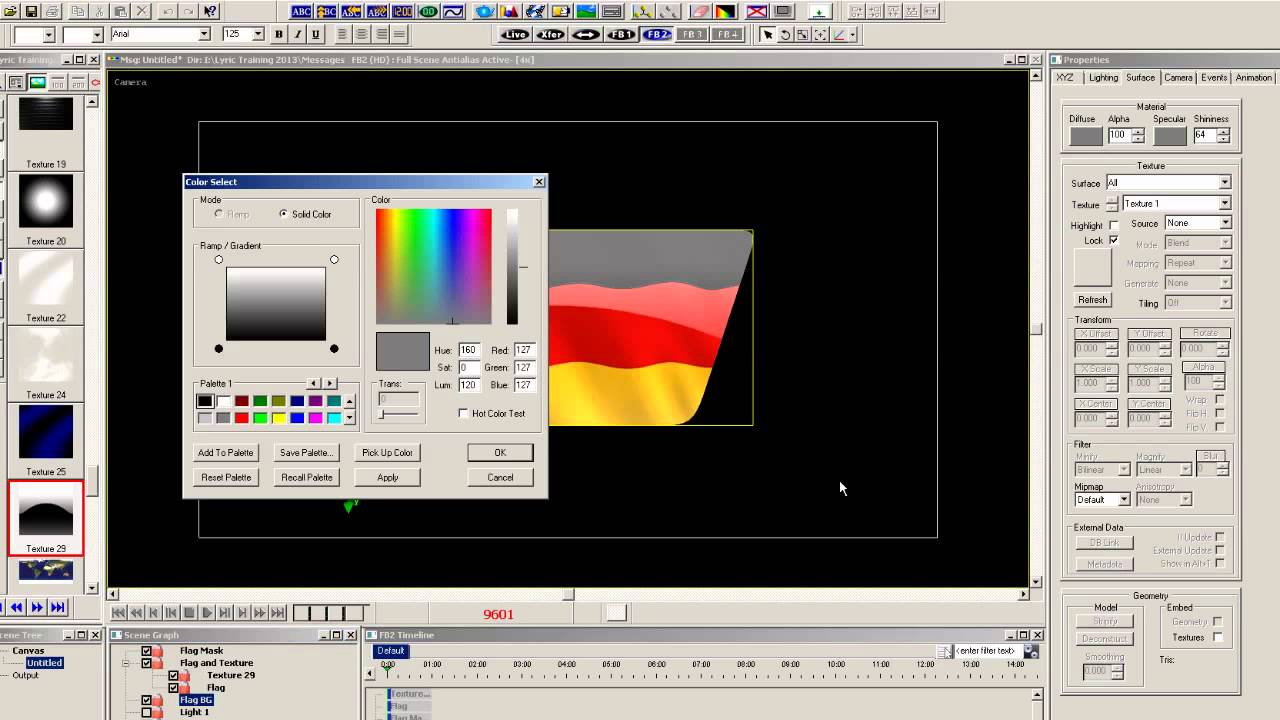Switch to the Events tab
The width and height of the screenshot is (1280, 720).
(x=1214, y=78)
